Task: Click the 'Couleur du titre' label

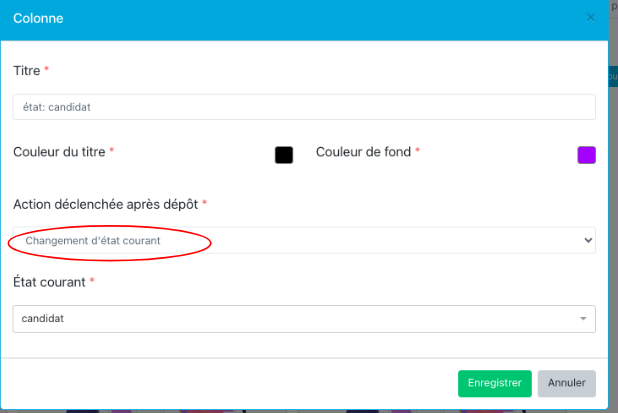Action: [59, 152]
